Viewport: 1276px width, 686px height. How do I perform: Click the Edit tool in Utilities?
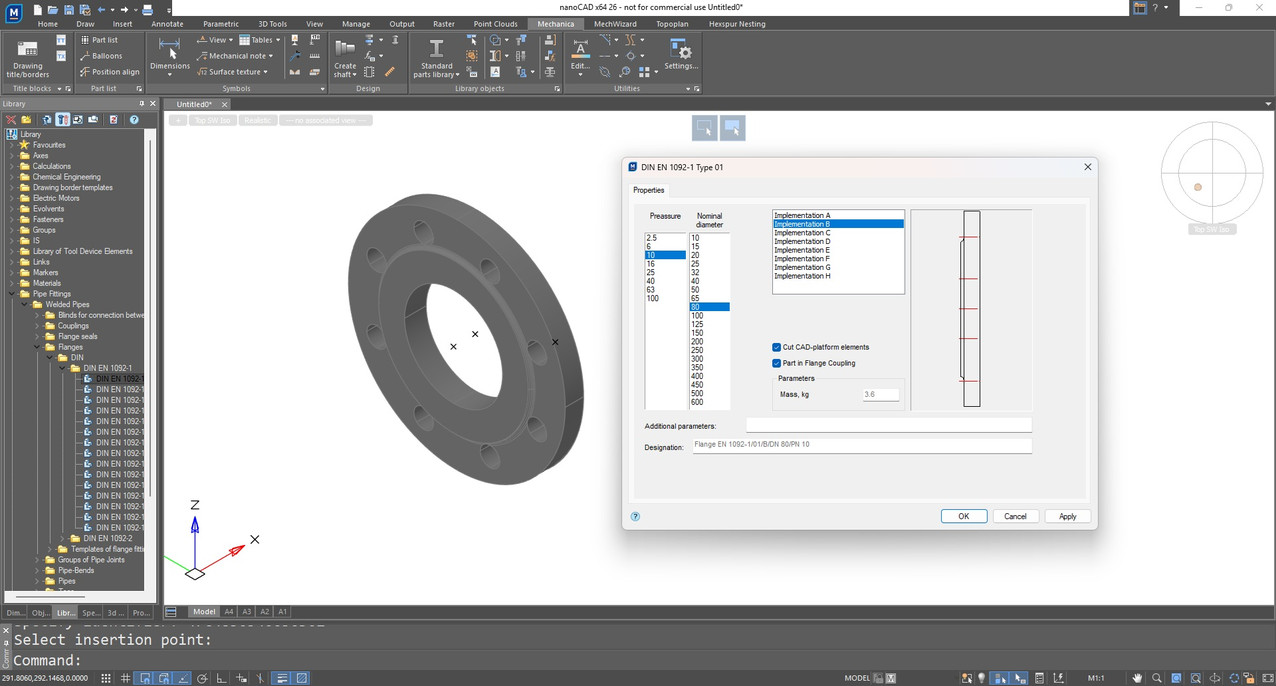point(580,56)
